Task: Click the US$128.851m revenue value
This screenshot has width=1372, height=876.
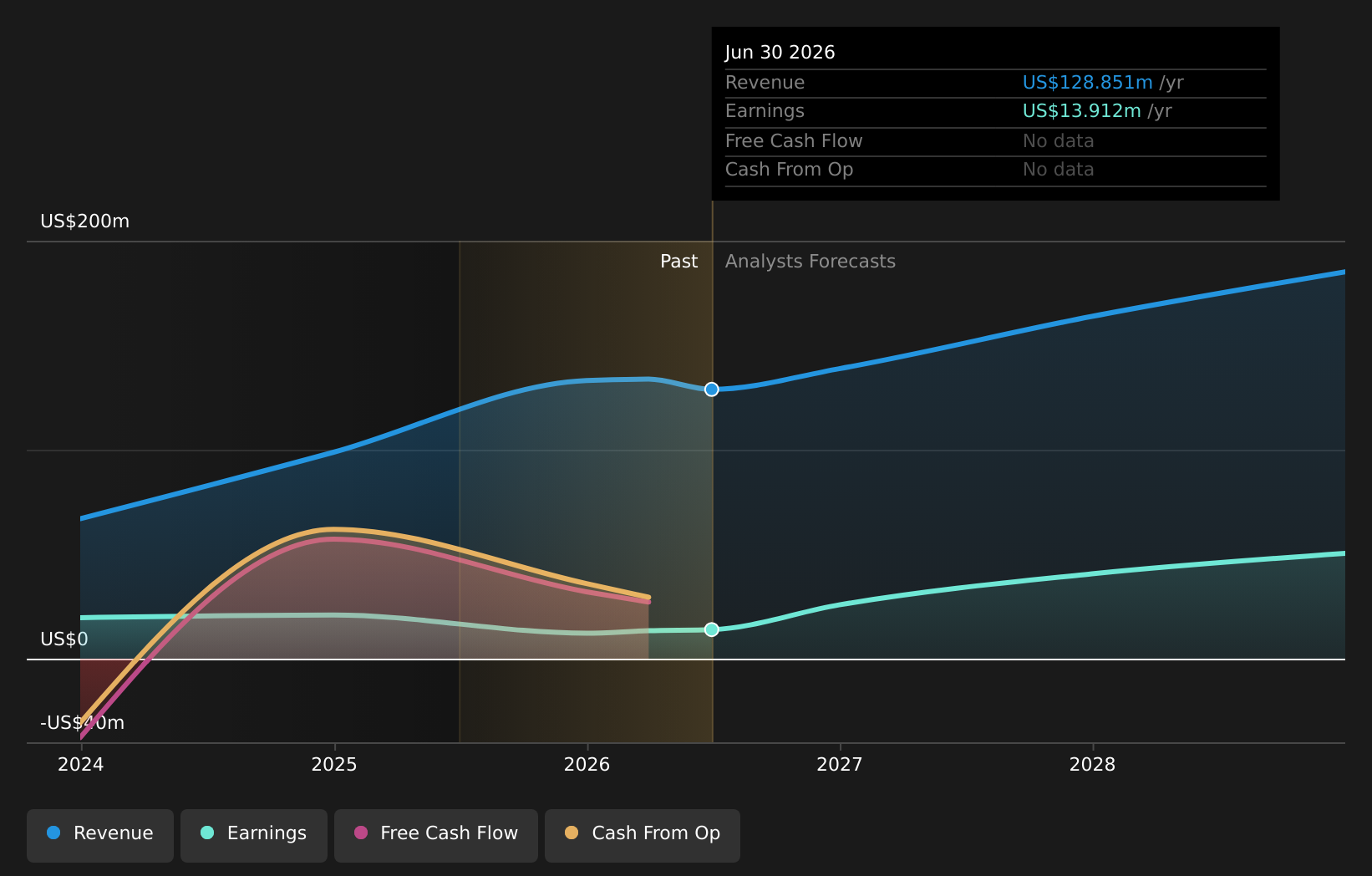Action: point(1088,83)
